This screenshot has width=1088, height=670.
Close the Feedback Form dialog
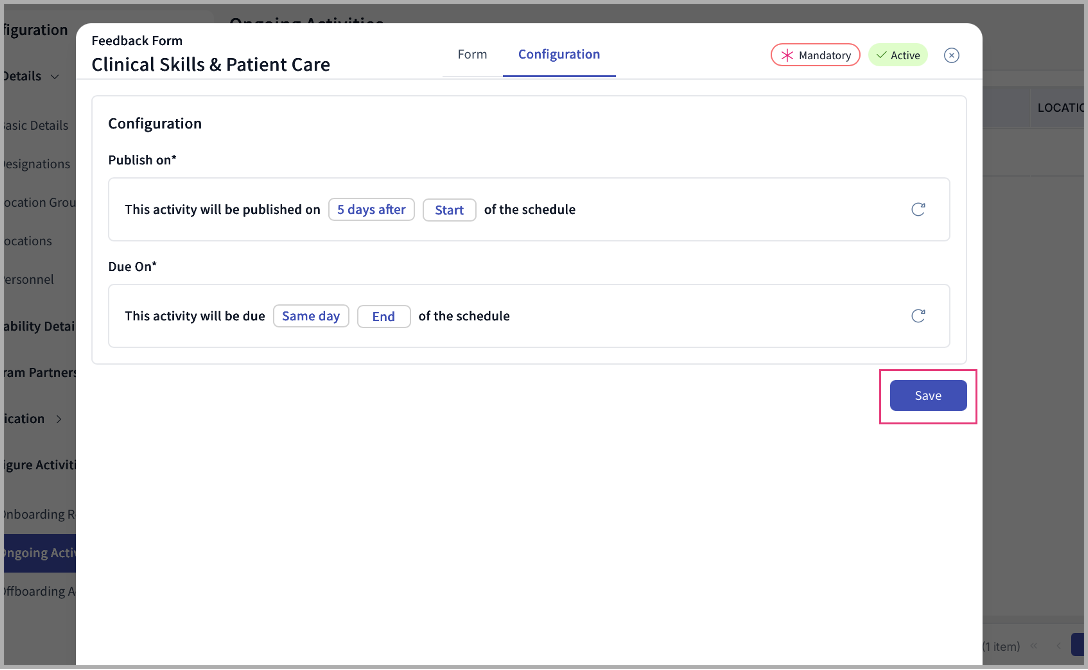(x=951, y=55)
